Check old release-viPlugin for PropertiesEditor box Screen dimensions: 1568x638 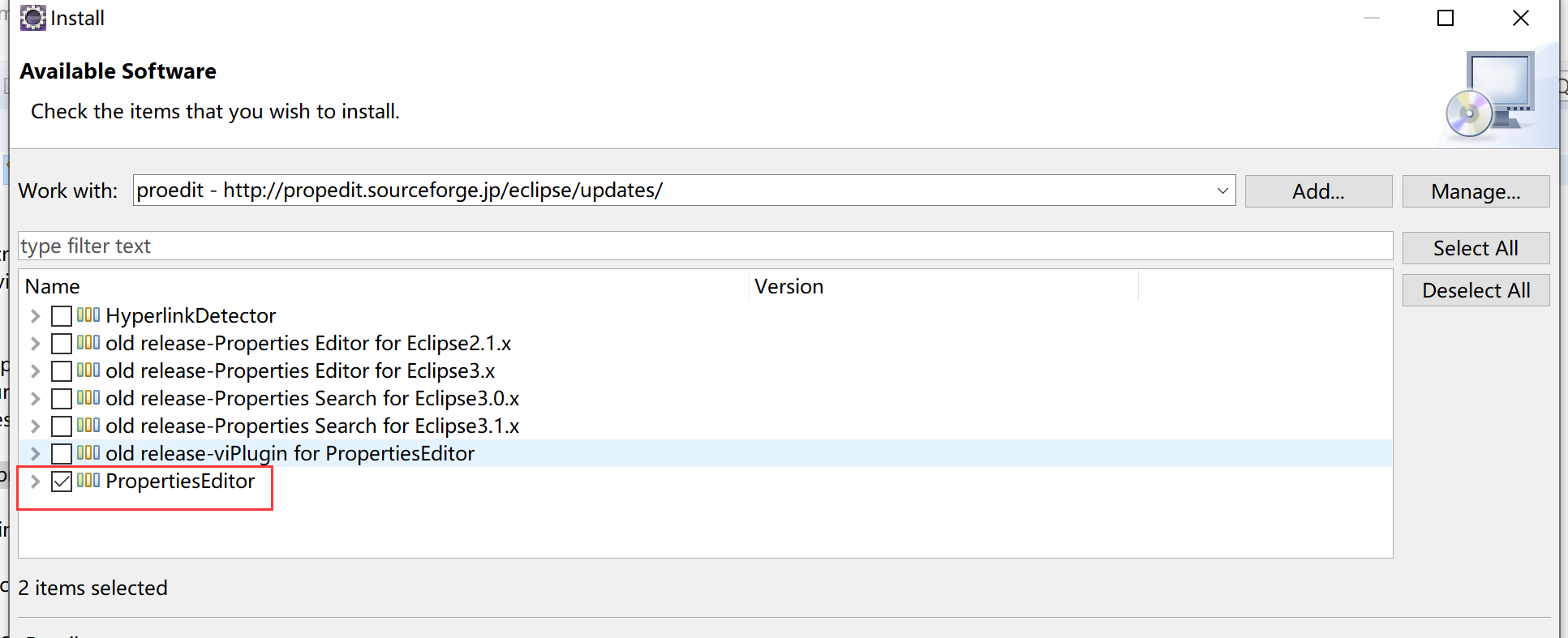click(x=62, y=454)
